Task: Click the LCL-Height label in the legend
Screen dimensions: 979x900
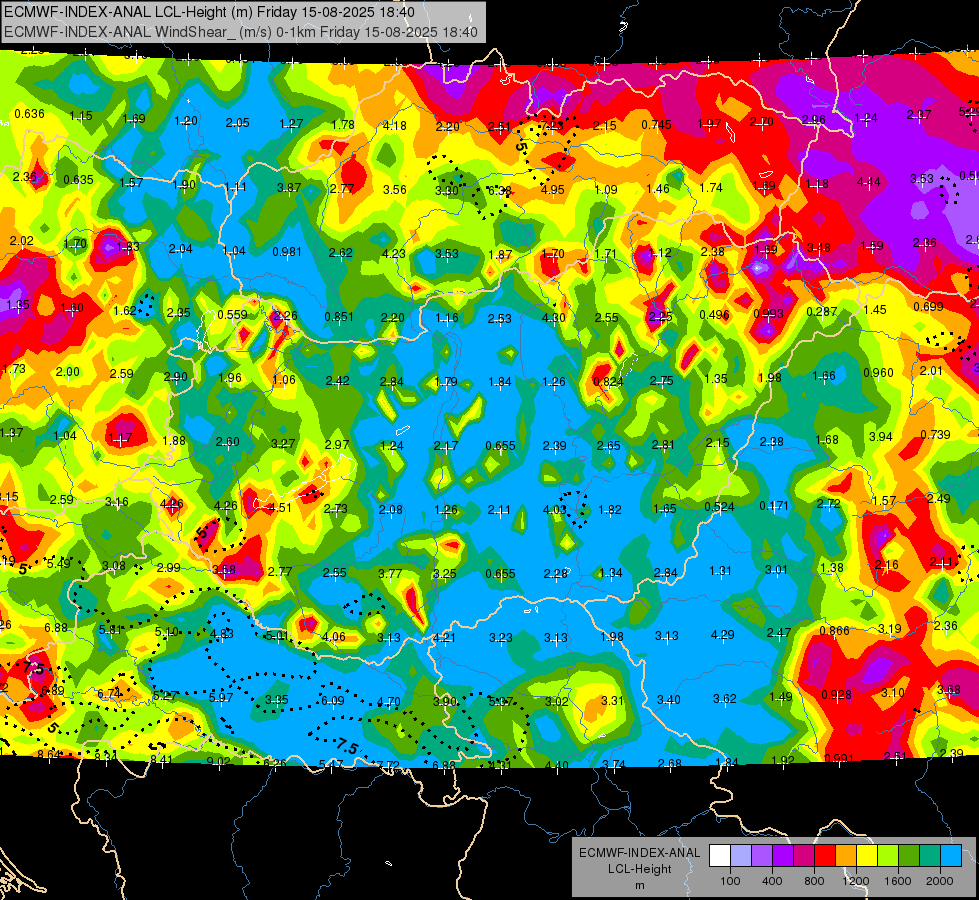Action: point(639,869)
